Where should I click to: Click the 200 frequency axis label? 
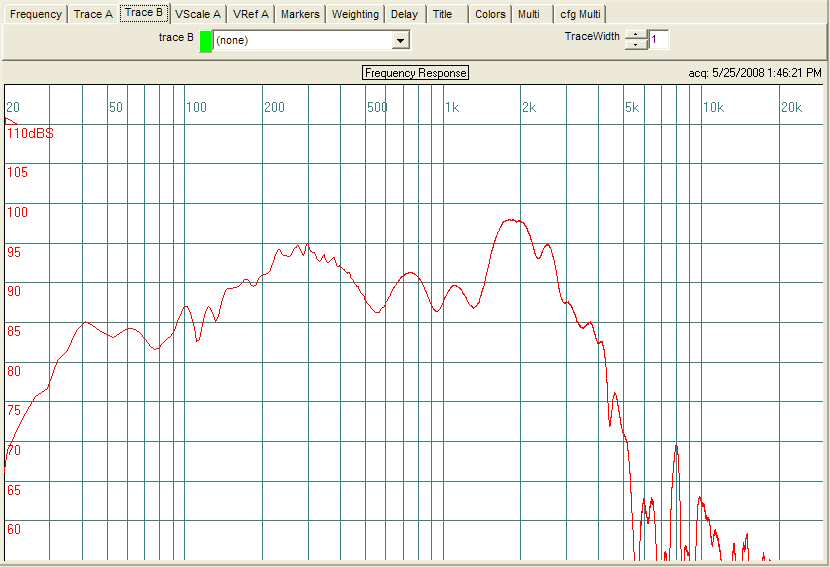(x=274, y=107)
